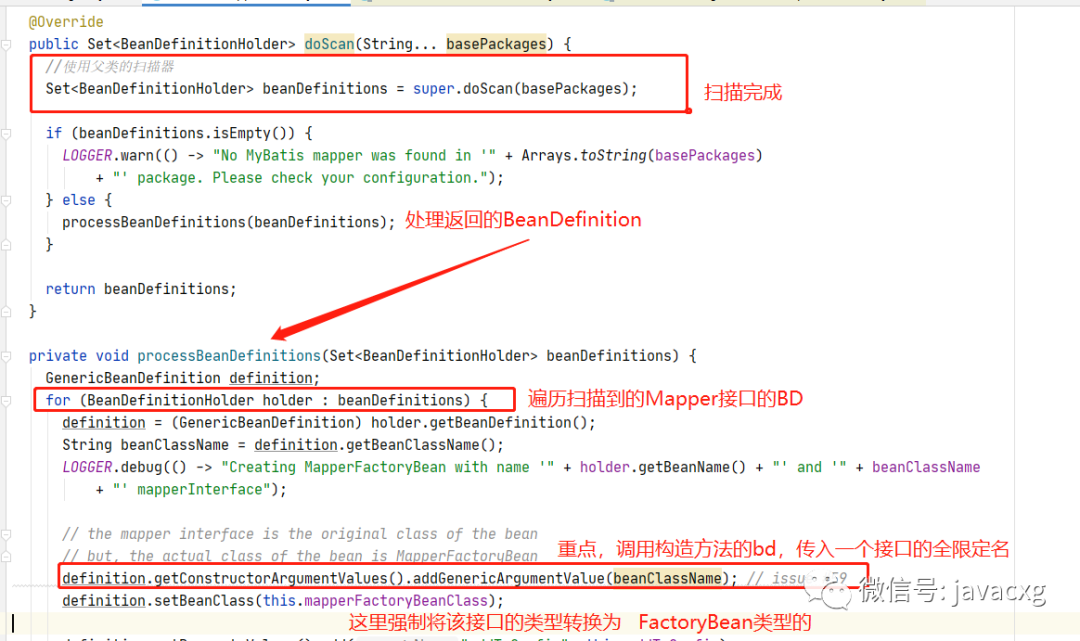Click the 'private' keyword of the processBeanDefinitions declaration

click(x=58, y=355)
